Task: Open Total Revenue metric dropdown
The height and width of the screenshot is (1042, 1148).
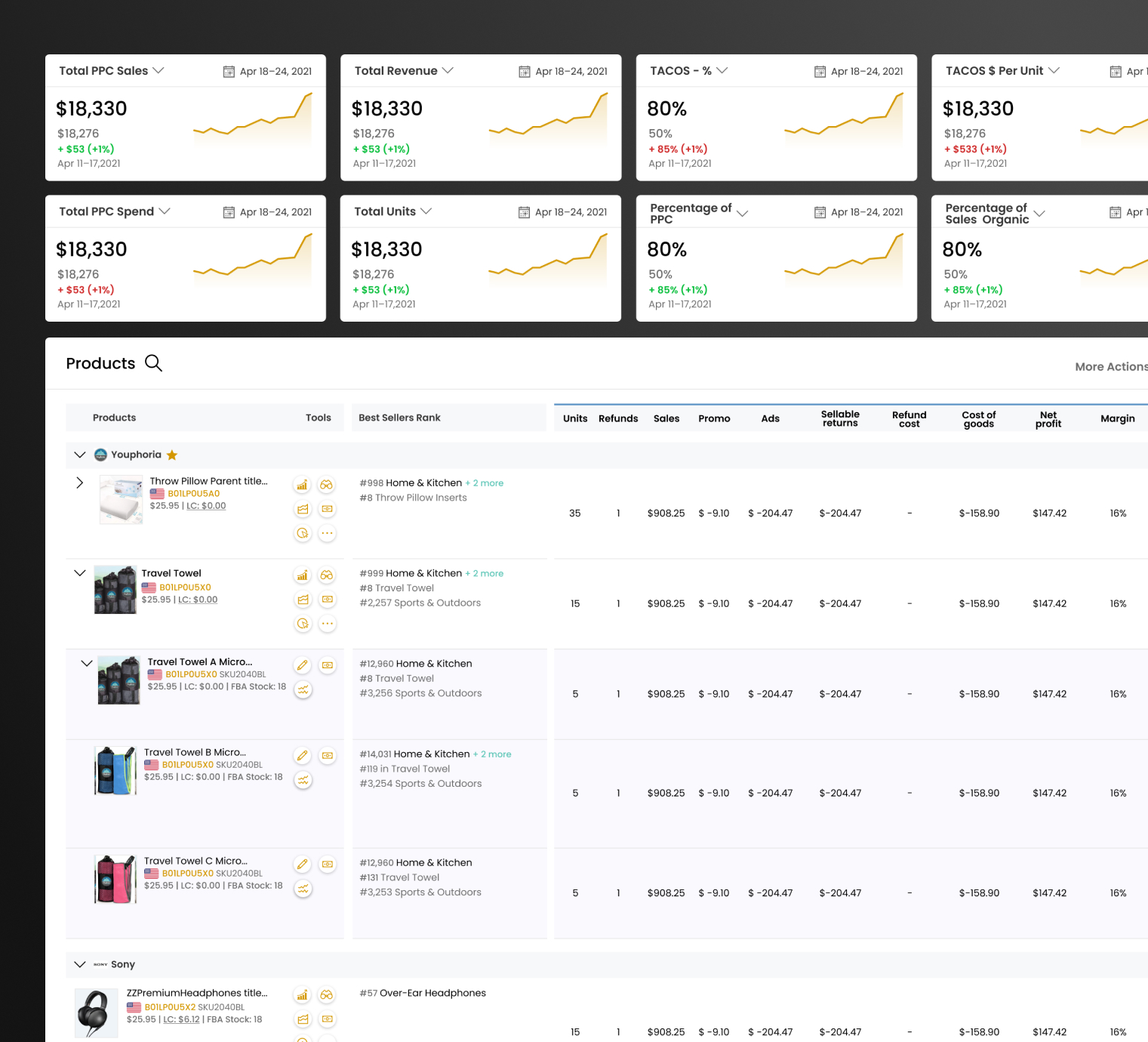Action: (448, 70)
